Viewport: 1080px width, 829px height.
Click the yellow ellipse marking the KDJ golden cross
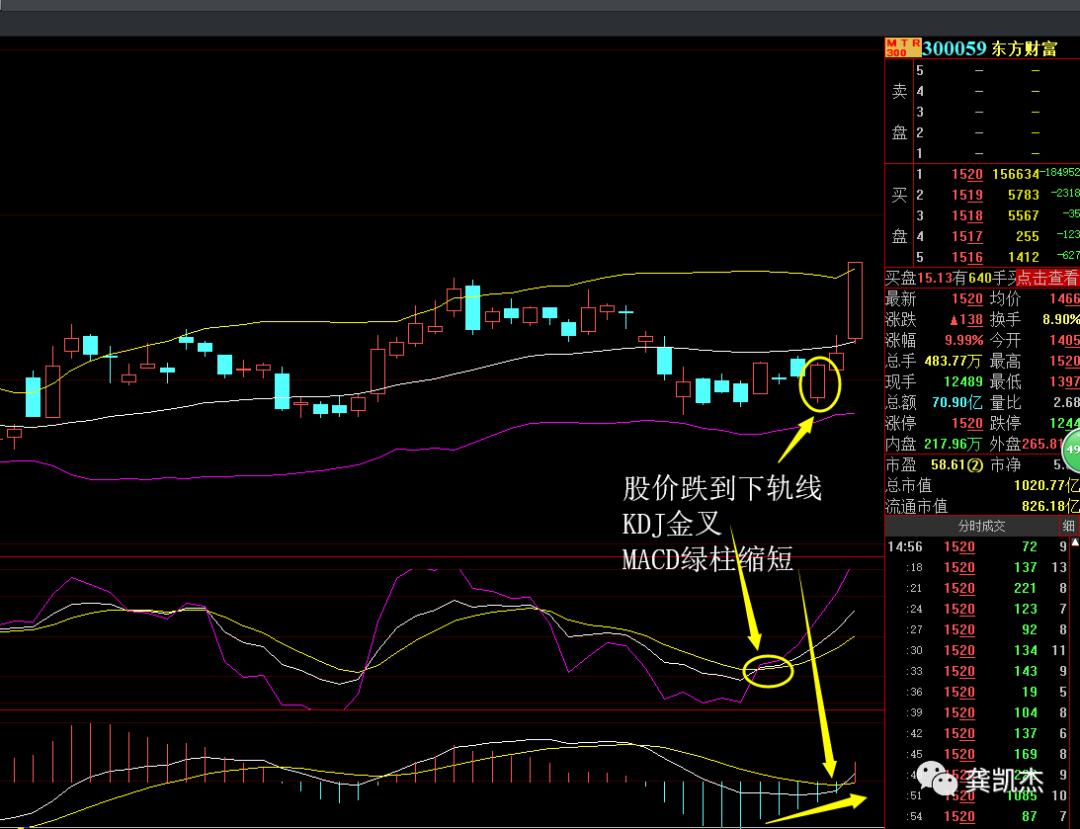(769, 669)
